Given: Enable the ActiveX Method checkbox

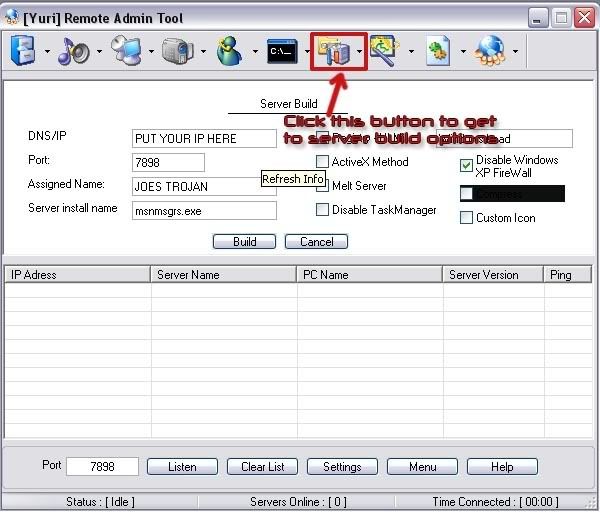Looking at the screenshot, I should coord(323,162).
